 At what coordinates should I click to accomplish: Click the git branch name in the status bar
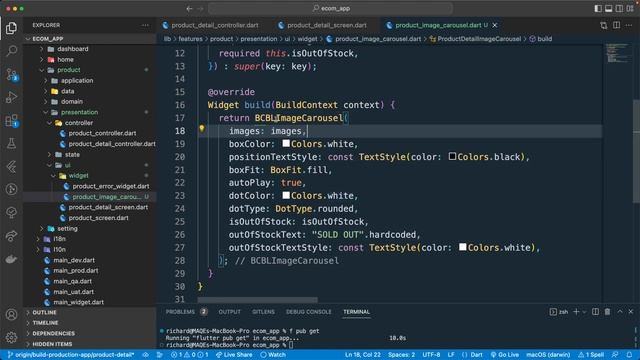(71, 355)
